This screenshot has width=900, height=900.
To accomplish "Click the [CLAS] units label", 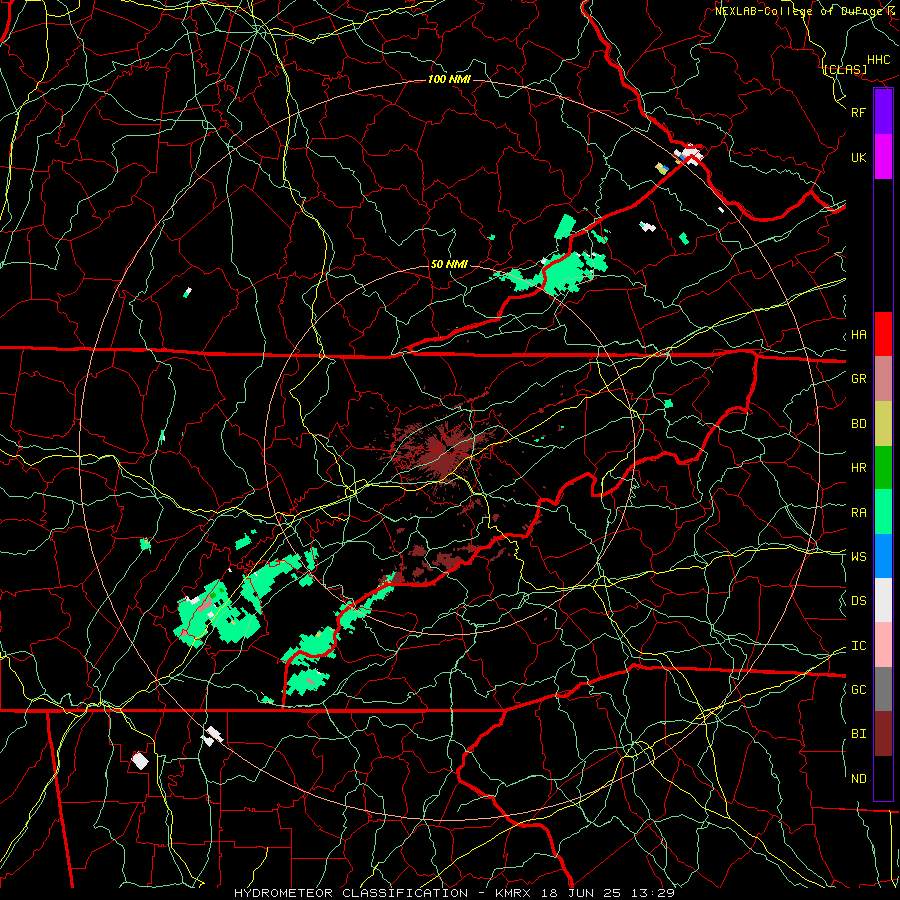I will point(845,69).
